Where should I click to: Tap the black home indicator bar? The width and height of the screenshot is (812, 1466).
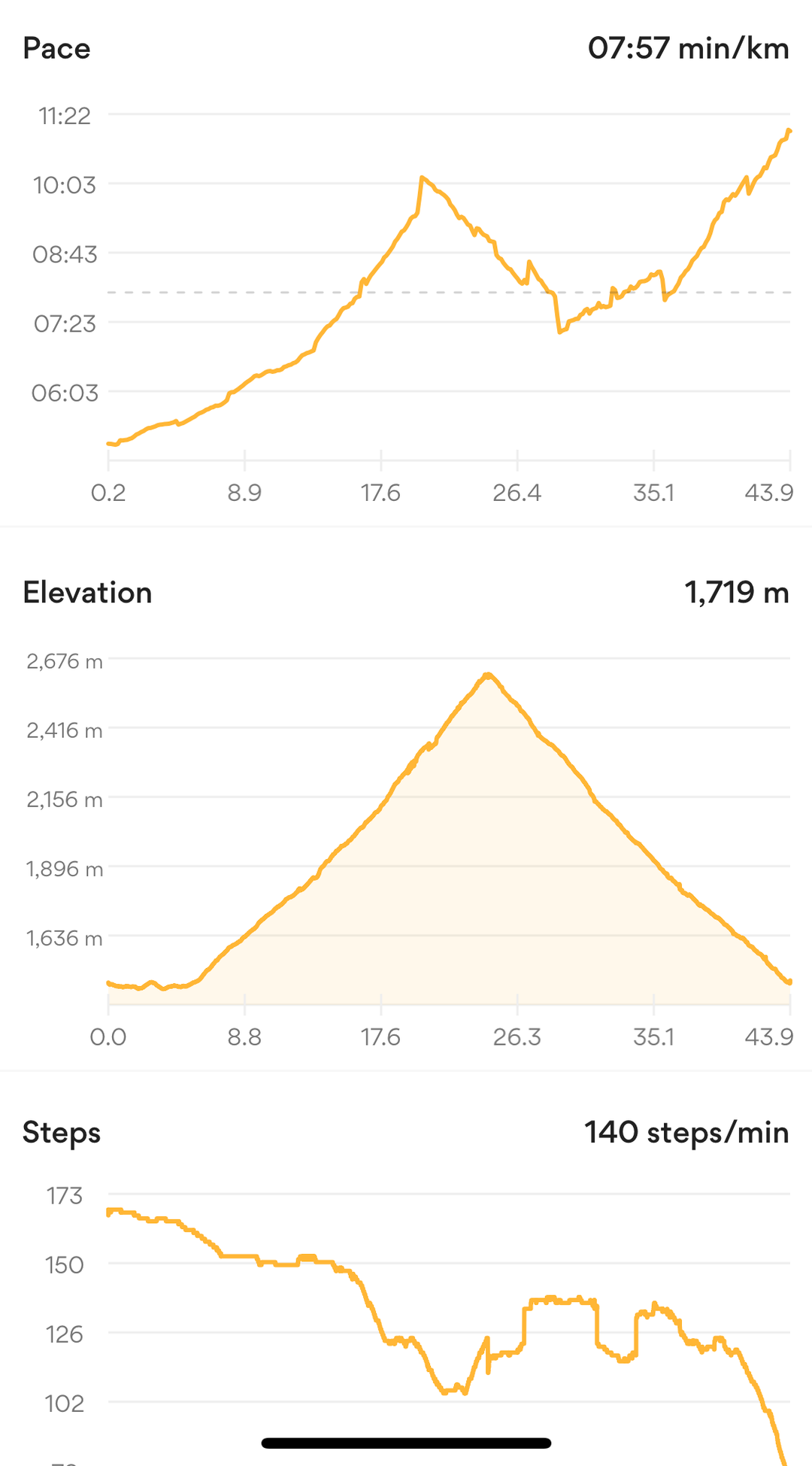point(406,1443)
